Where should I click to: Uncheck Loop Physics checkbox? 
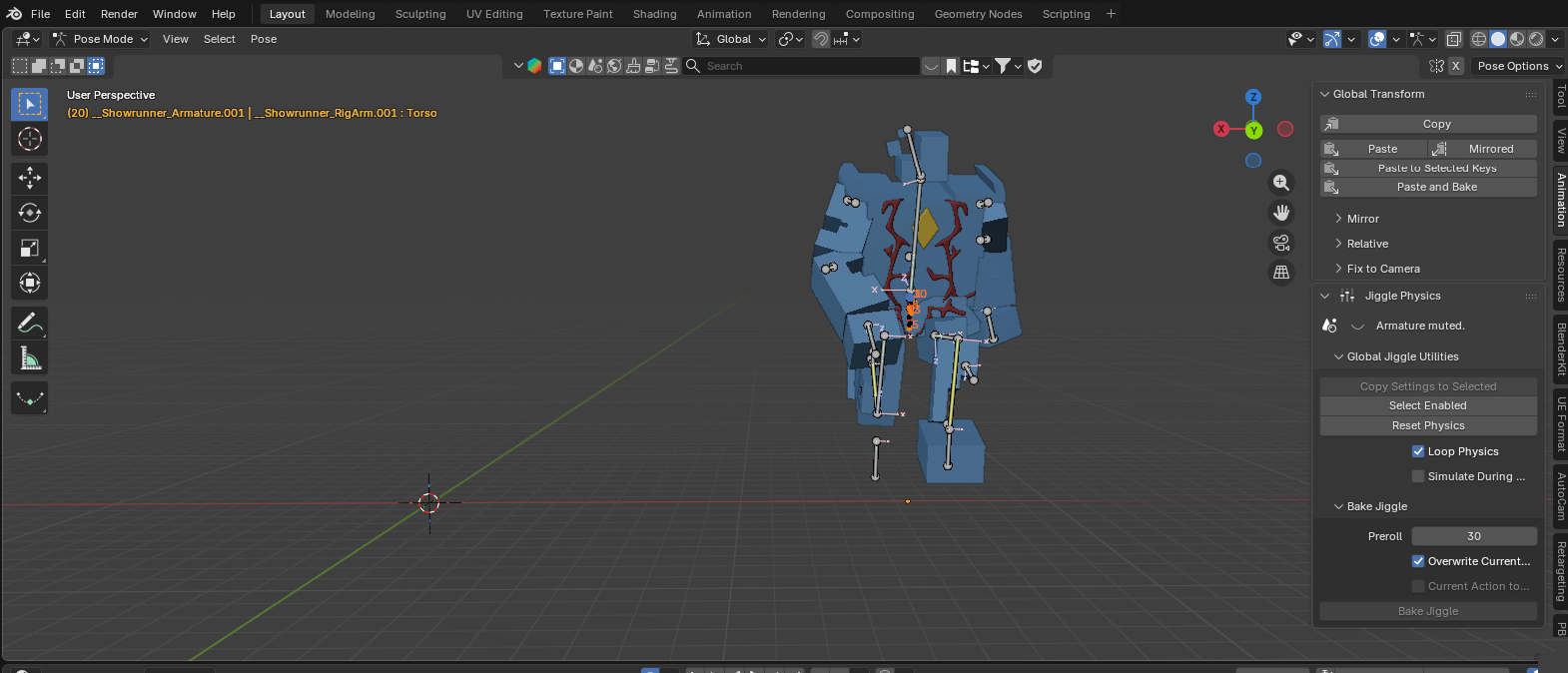coord(1418,451)
